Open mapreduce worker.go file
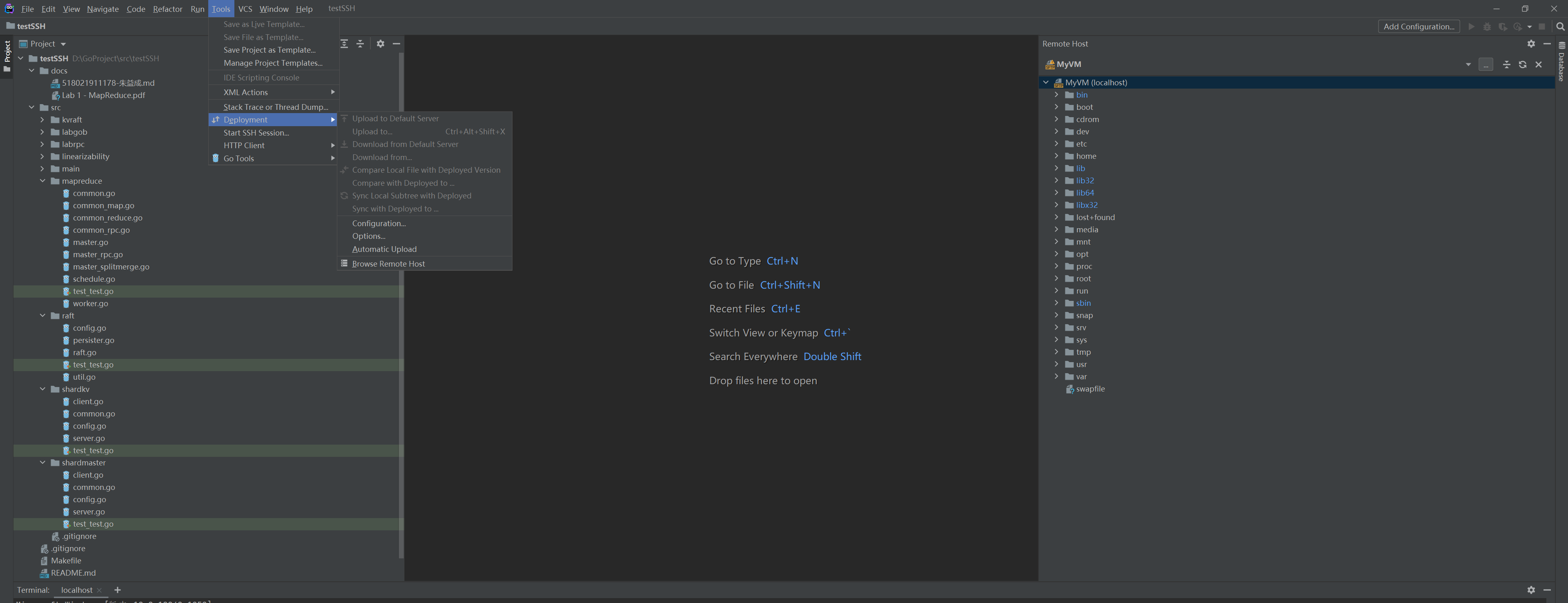 (90, 304)
